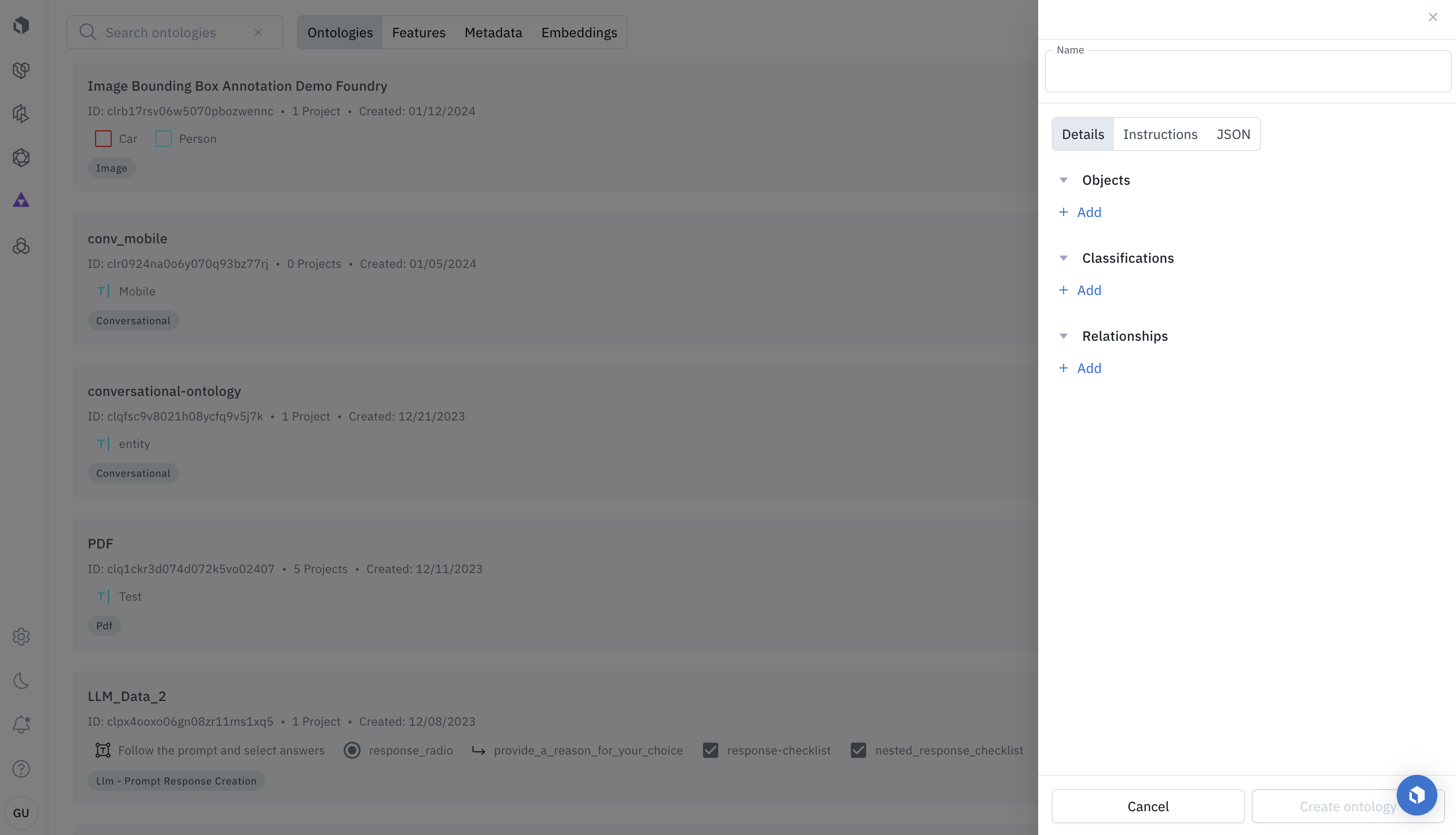Collapse the Classifications section
Viewport: 1456px width, 835px height.
click(1063, 258)
